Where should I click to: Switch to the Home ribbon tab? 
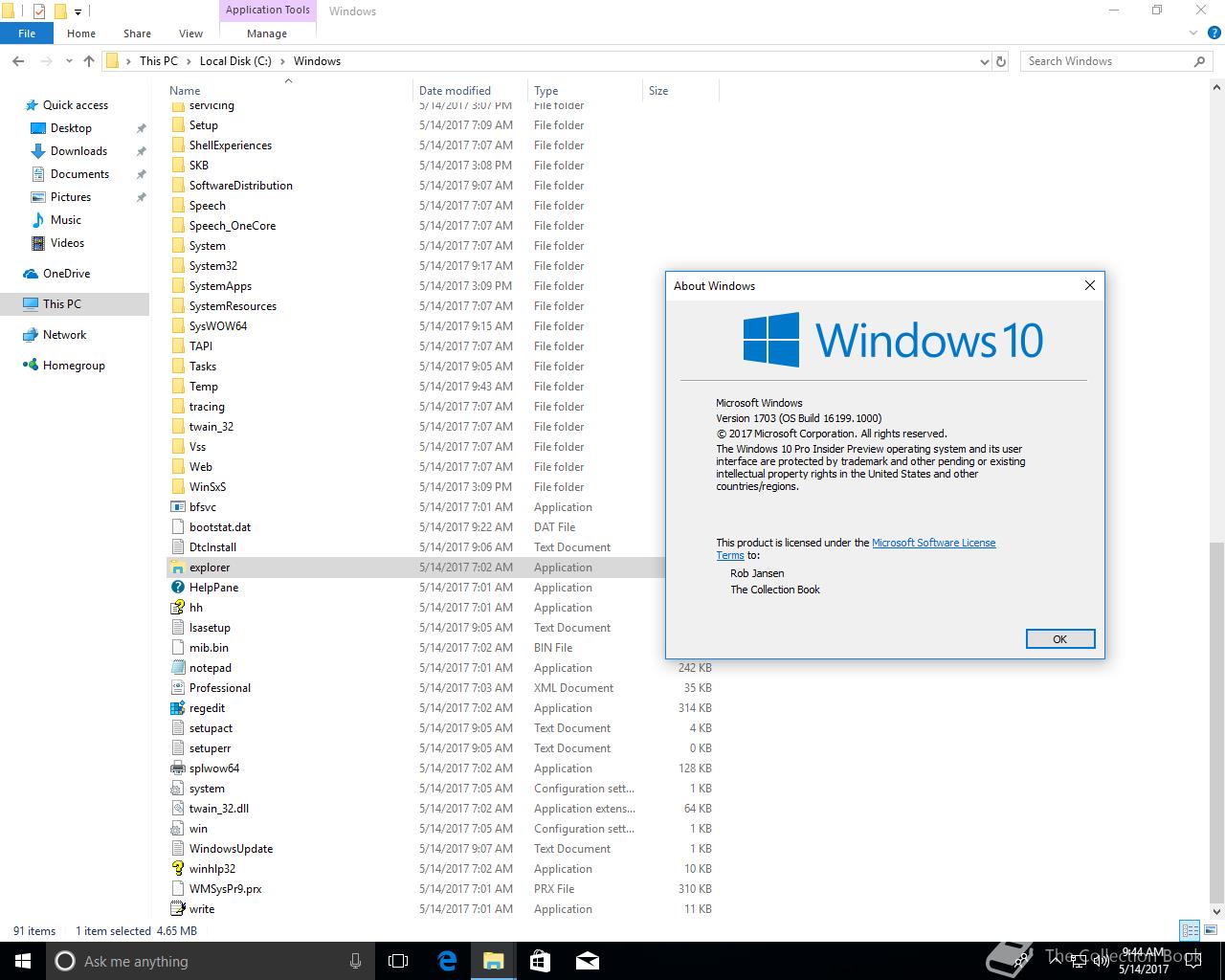click(x=81, y=33)
